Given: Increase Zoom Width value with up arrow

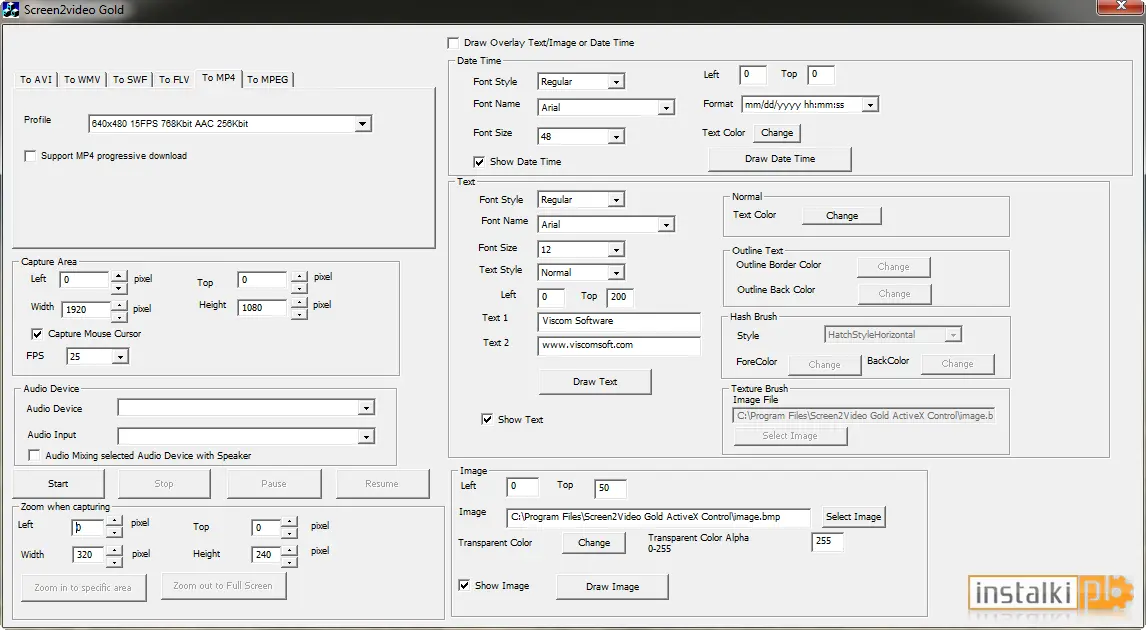Looking at the screenshot, I should coord(114,550).
